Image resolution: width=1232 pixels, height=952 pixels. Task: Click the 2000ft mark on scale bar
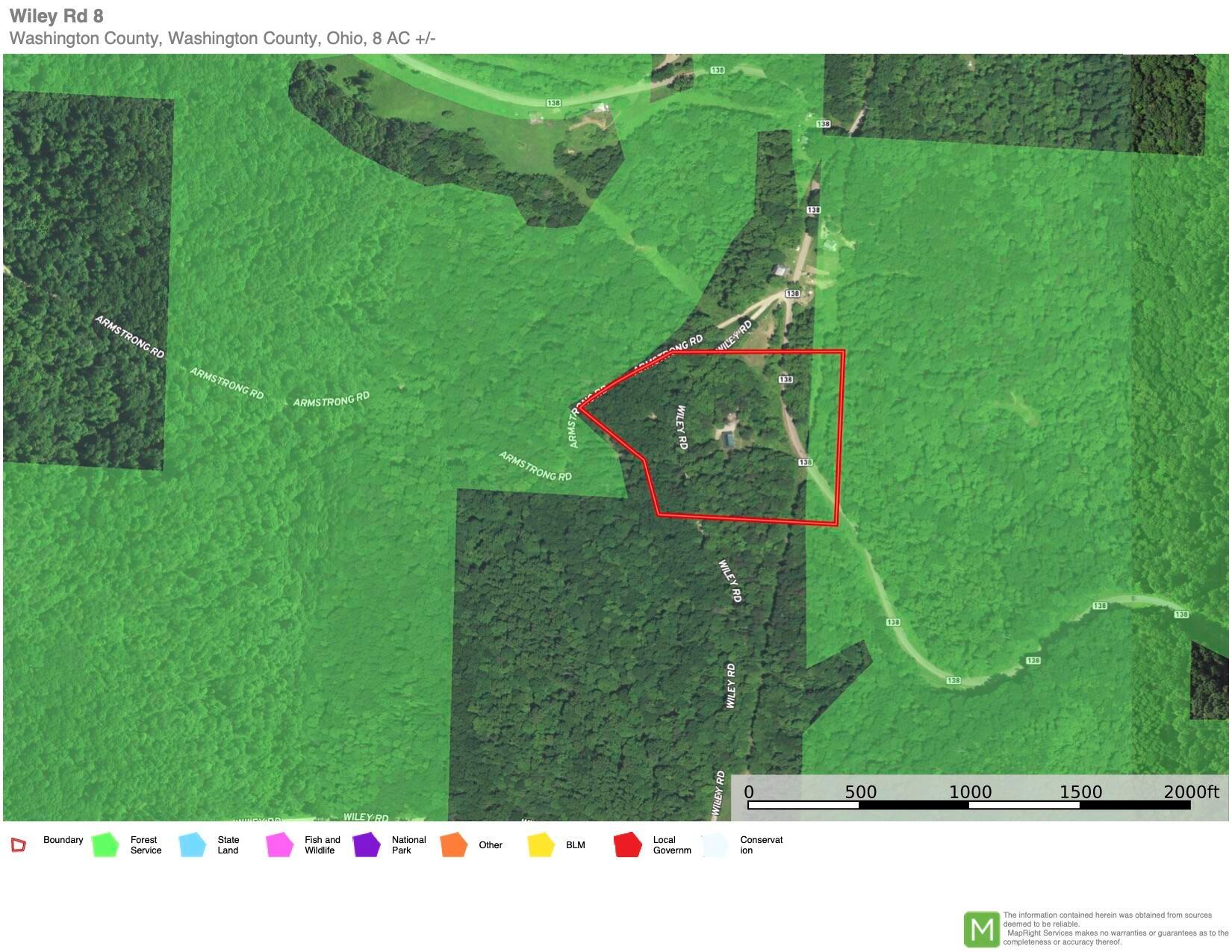[1190, 792]
